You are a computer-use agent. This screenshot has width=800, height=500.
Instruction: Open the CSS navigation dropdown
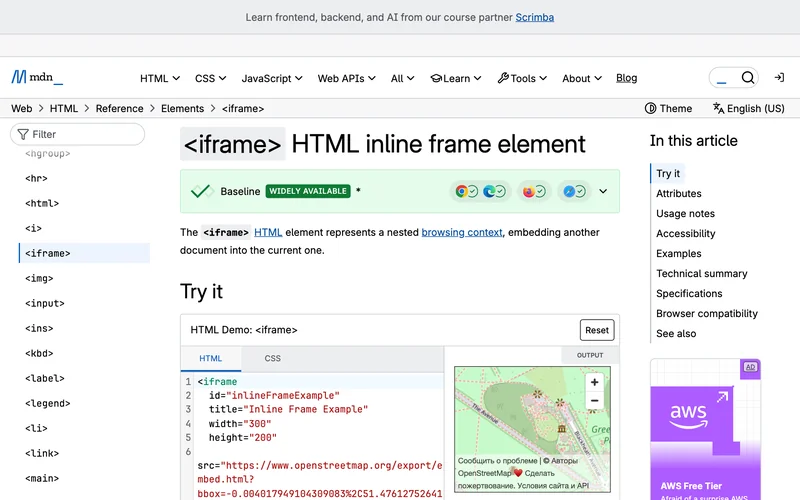(210, 78)
